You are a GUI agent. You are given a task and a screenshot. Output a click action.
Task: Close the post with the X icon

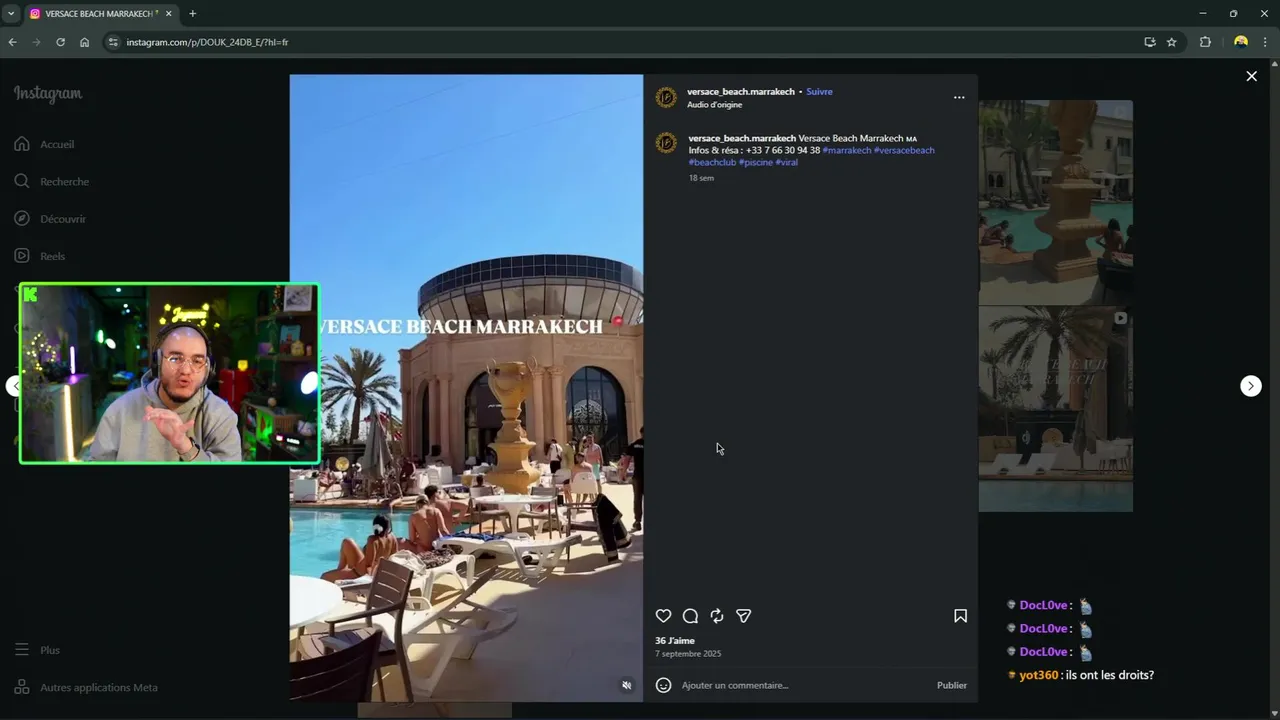[1251, 76]
